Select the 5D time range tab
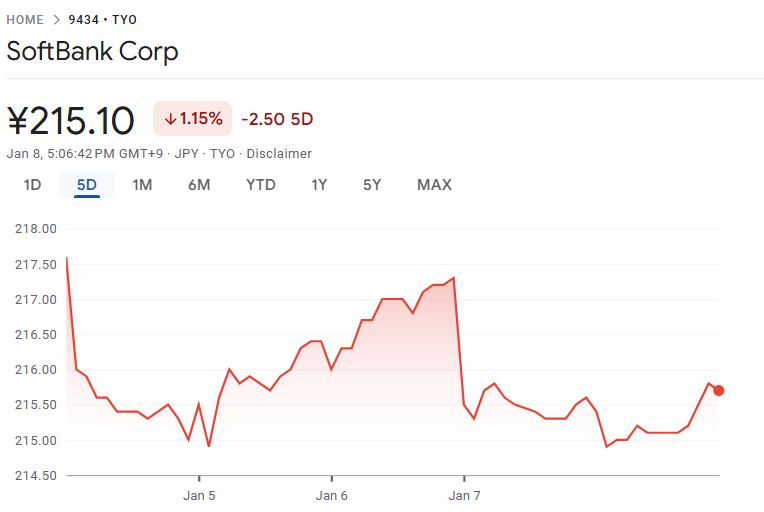The height and width of the screenshot is (512, 764). point(87,185)
